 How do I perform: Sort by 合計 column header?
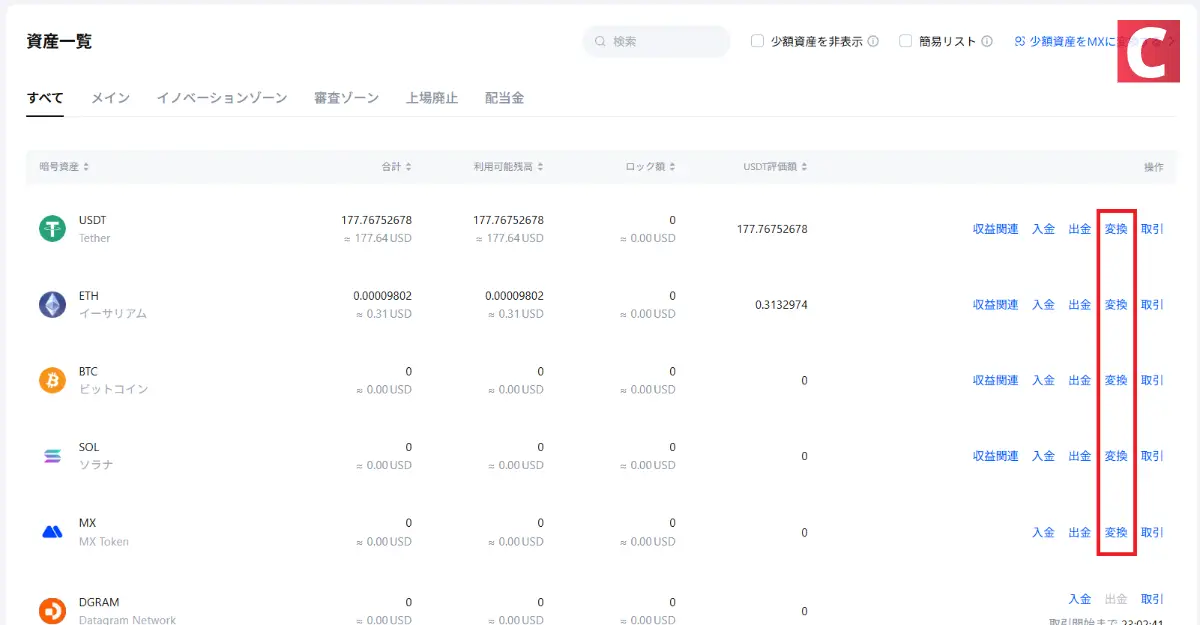coord(396,167)
